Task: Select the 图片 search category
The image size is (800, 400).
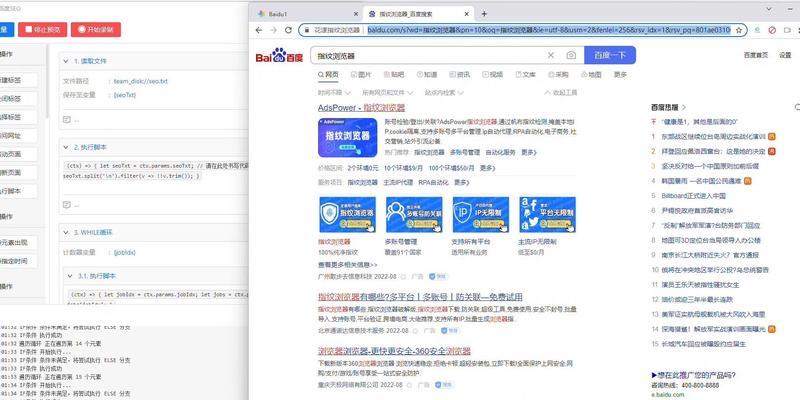Action: point(361,74)
